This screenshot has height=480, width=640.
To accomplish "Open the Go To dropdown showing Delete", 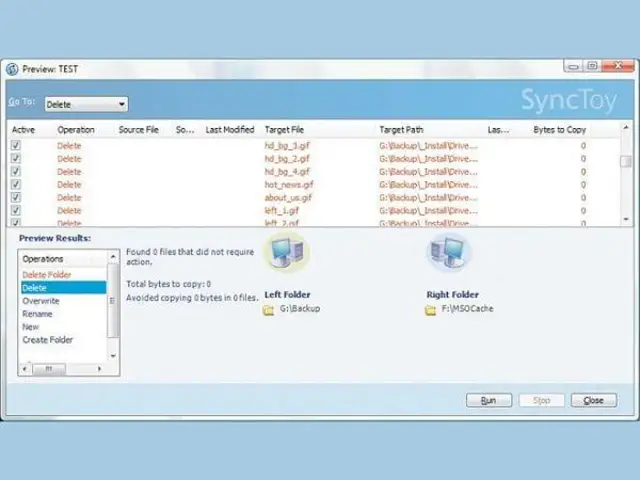I will click(86, 104).
